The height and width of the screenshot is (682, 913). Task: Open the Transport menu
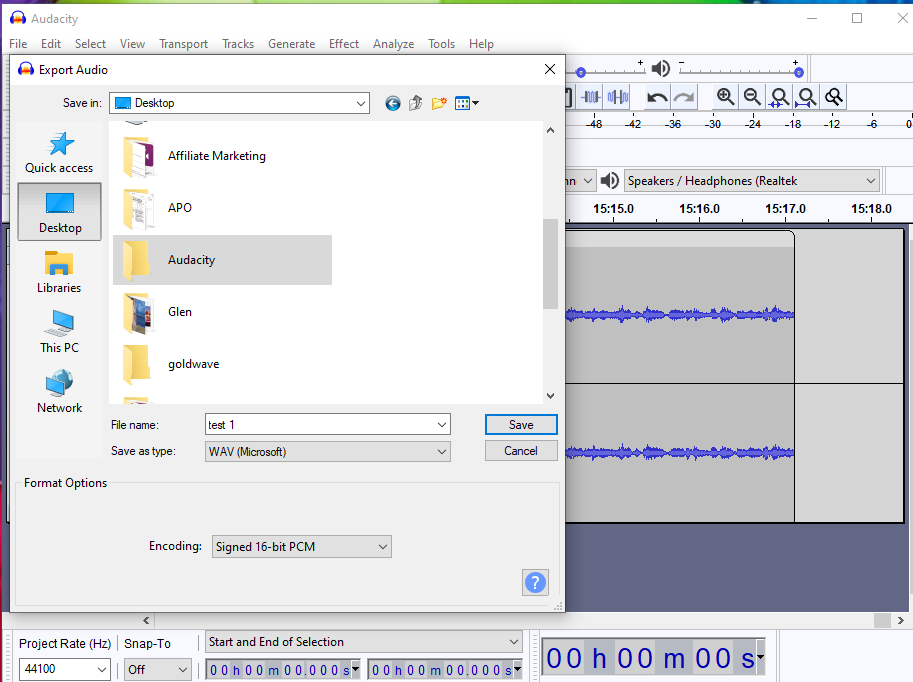click(x=183, y=44)
